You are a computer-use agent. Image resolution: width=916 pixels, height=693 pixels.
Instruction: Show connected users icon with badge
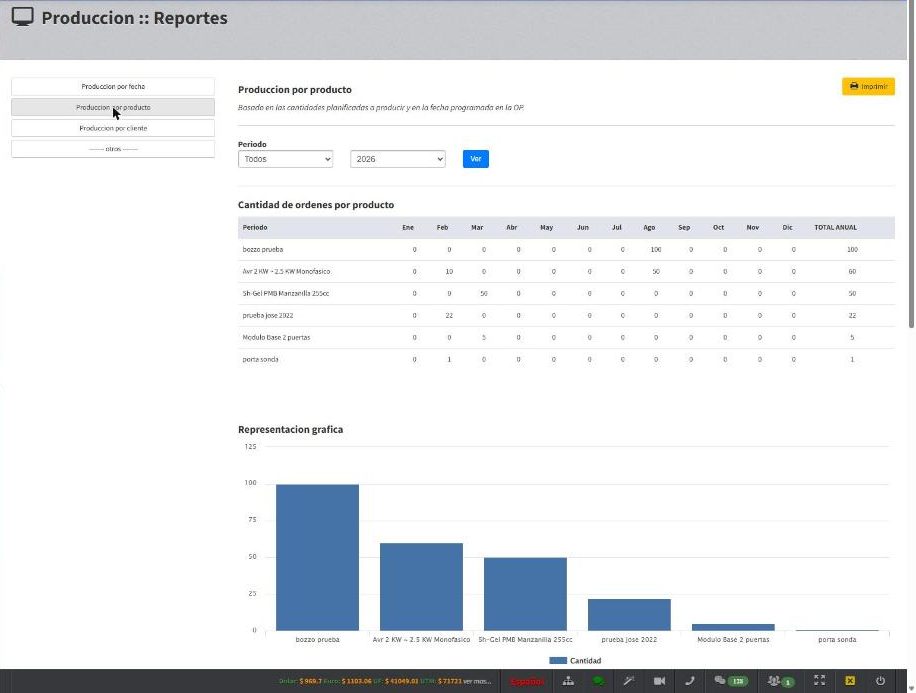(x=780, y=681)
